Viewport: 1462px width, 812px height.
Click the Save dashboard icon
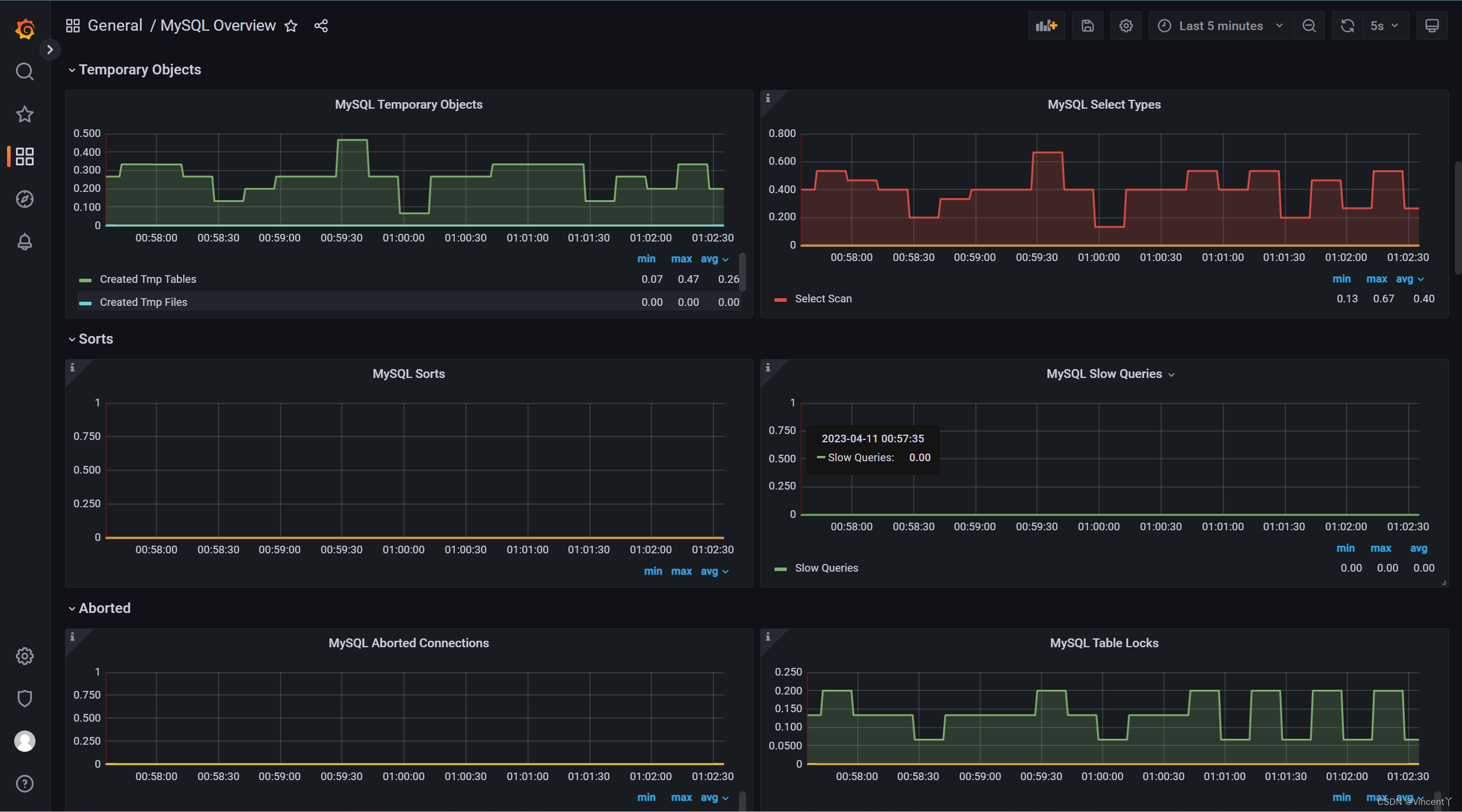tap(1087, 26)
